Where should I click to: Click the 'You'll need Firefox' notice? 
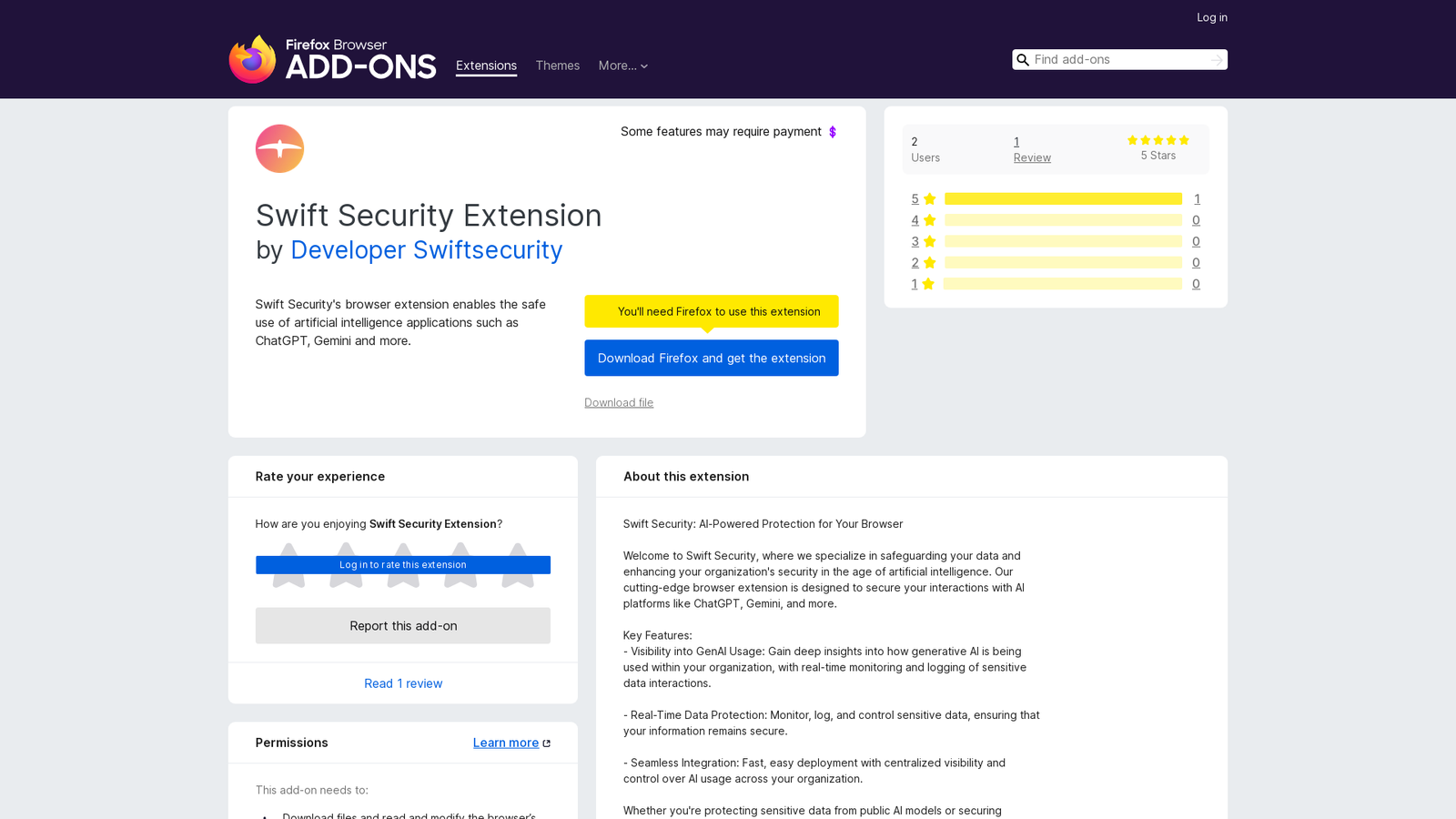712,311
